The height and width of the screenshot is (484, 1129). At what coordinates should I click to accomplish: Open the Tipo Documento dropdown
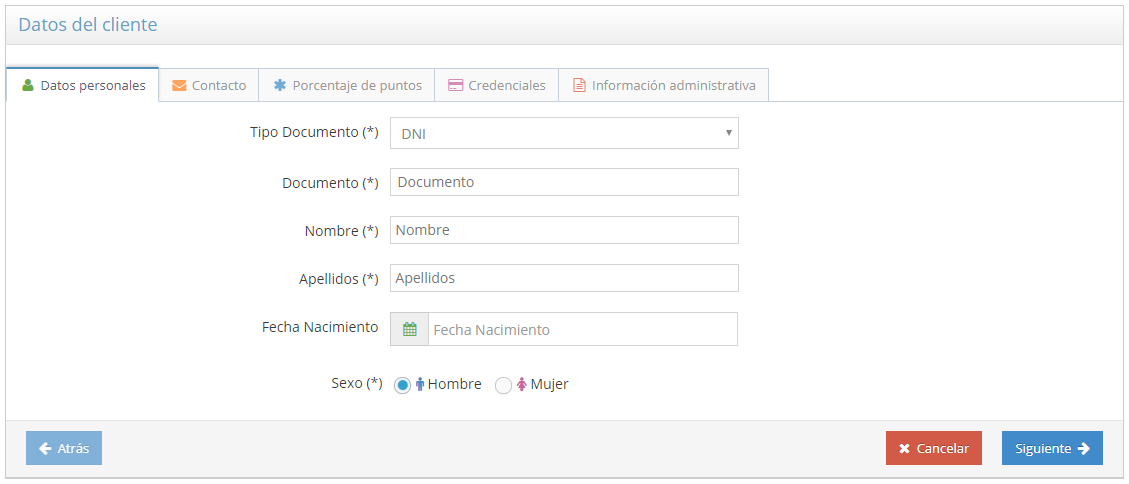563,133
